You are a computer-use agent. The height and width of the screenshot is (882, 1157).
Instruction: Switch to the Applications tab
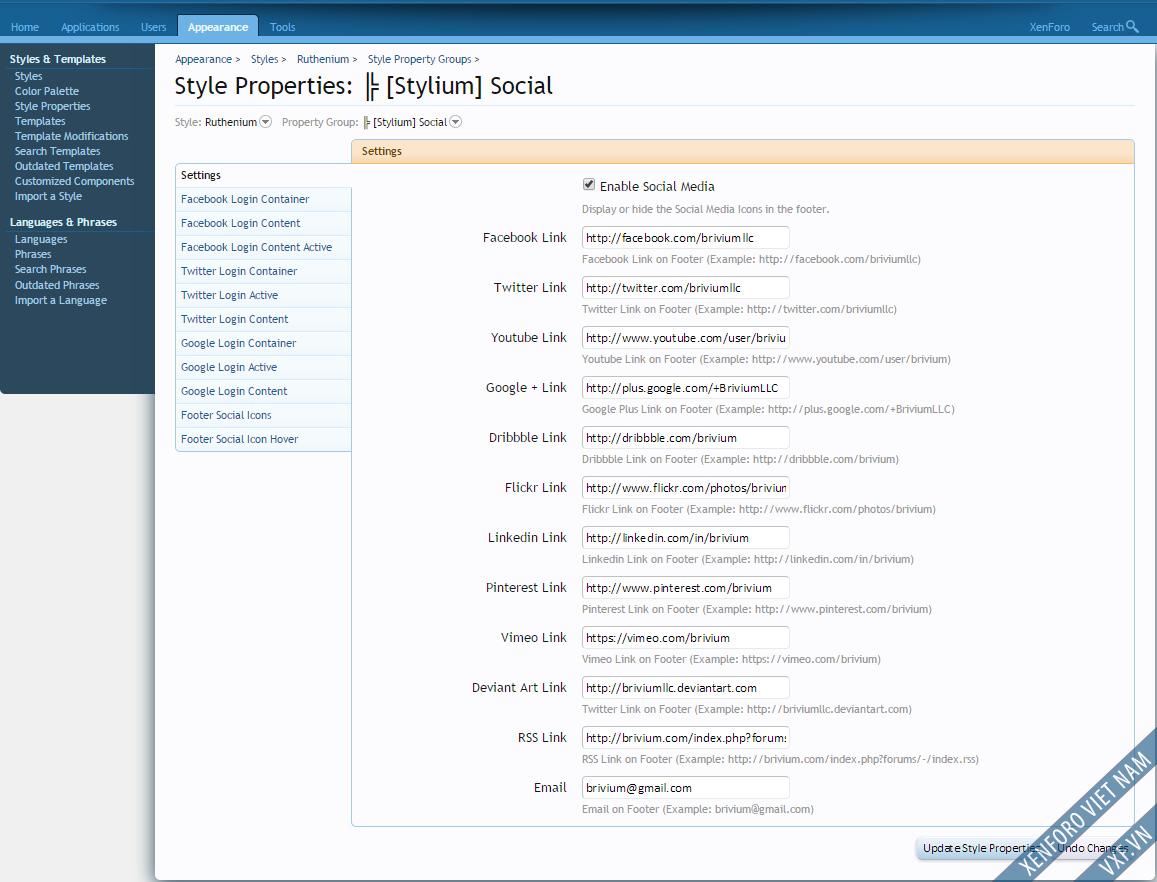point(90,27)
